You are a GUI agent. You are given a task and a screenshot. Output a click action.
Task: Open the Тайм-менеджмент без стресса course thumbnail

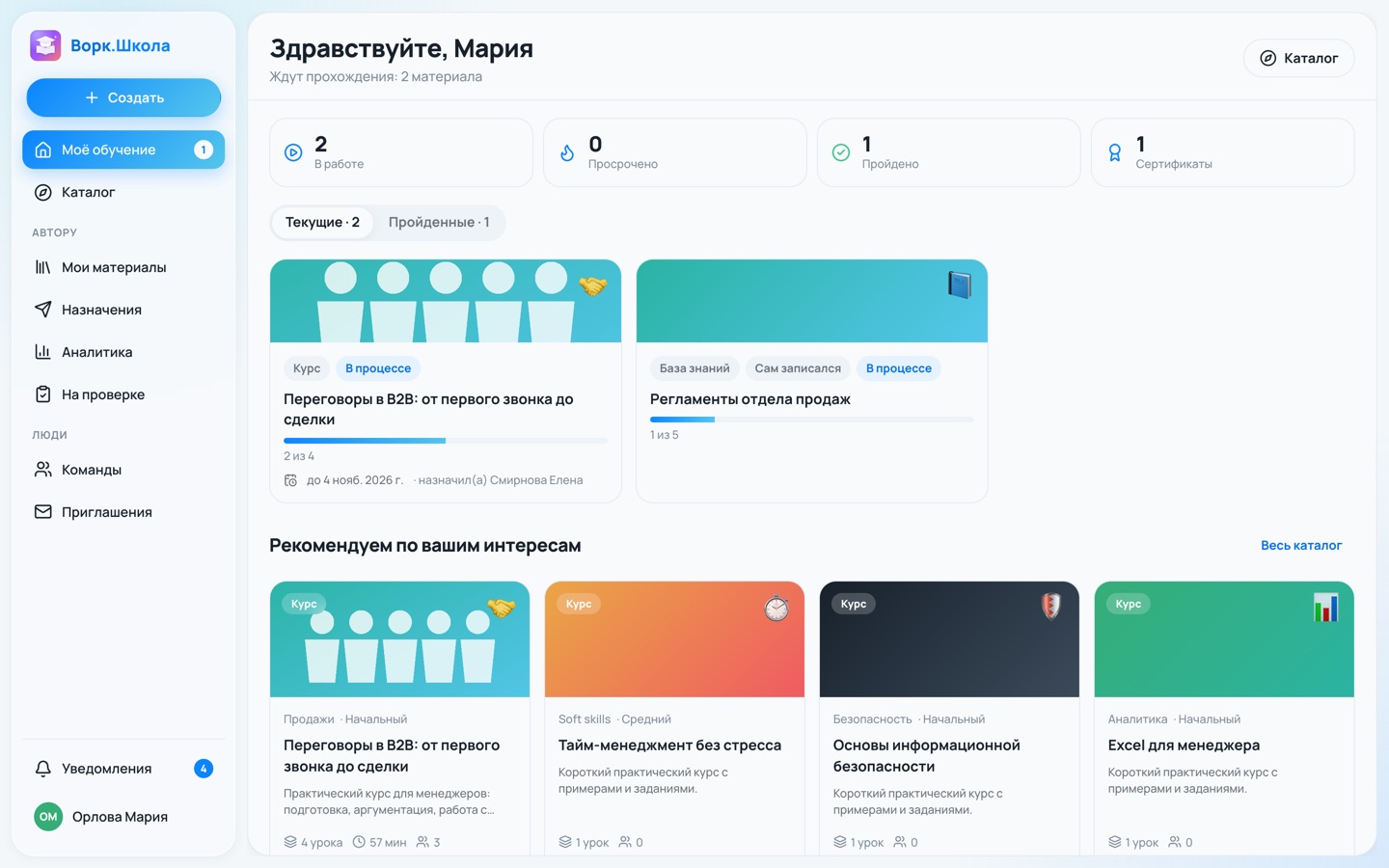coord(674,639)
